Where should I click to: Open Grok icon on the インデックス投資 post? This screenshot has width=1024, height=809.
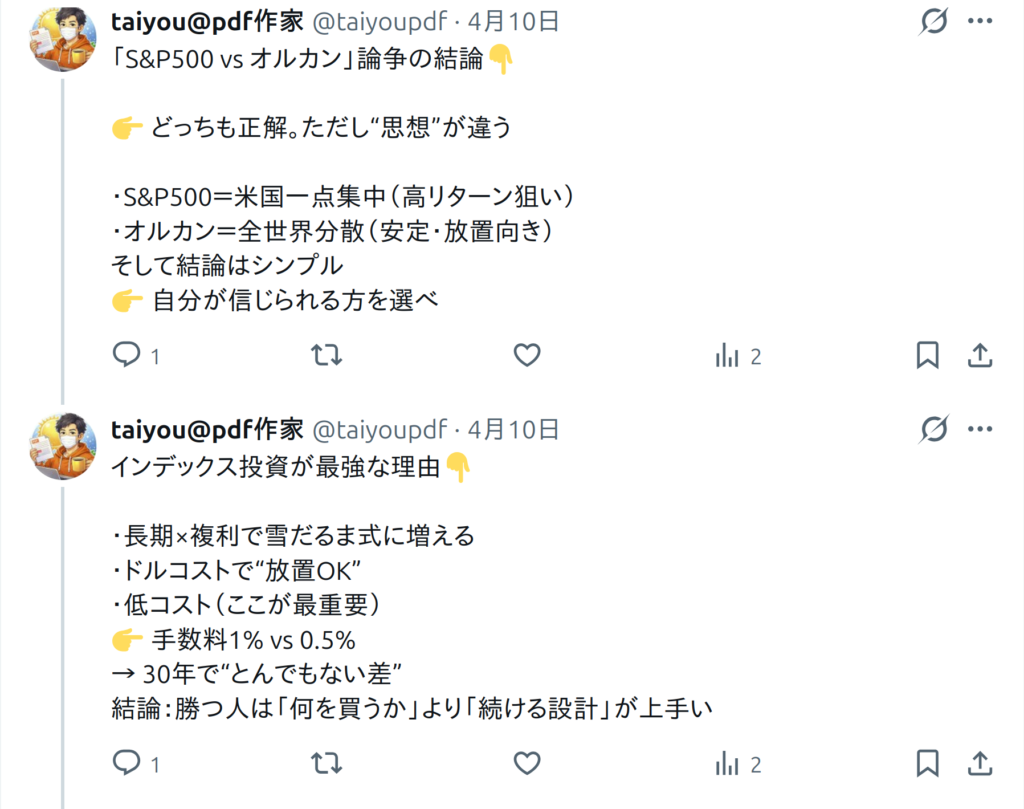click(934, 430)
